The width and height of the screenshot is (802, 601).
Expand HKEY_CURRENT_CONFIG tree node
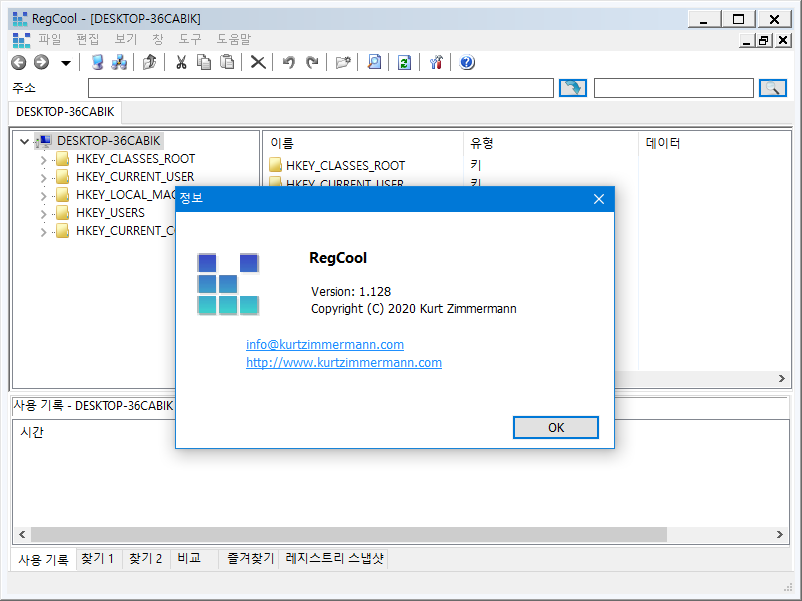click(43, 232)
